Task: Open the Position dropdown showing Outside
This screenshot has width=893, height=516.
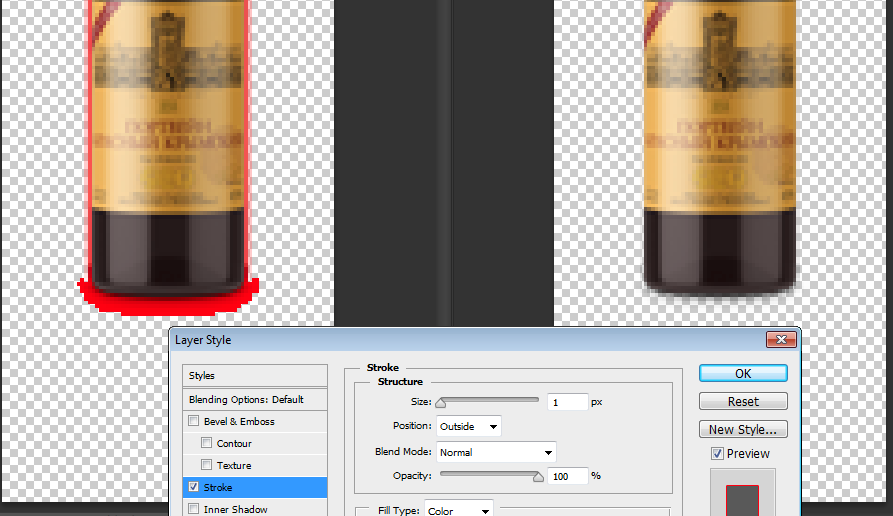Action: [469, 426]
